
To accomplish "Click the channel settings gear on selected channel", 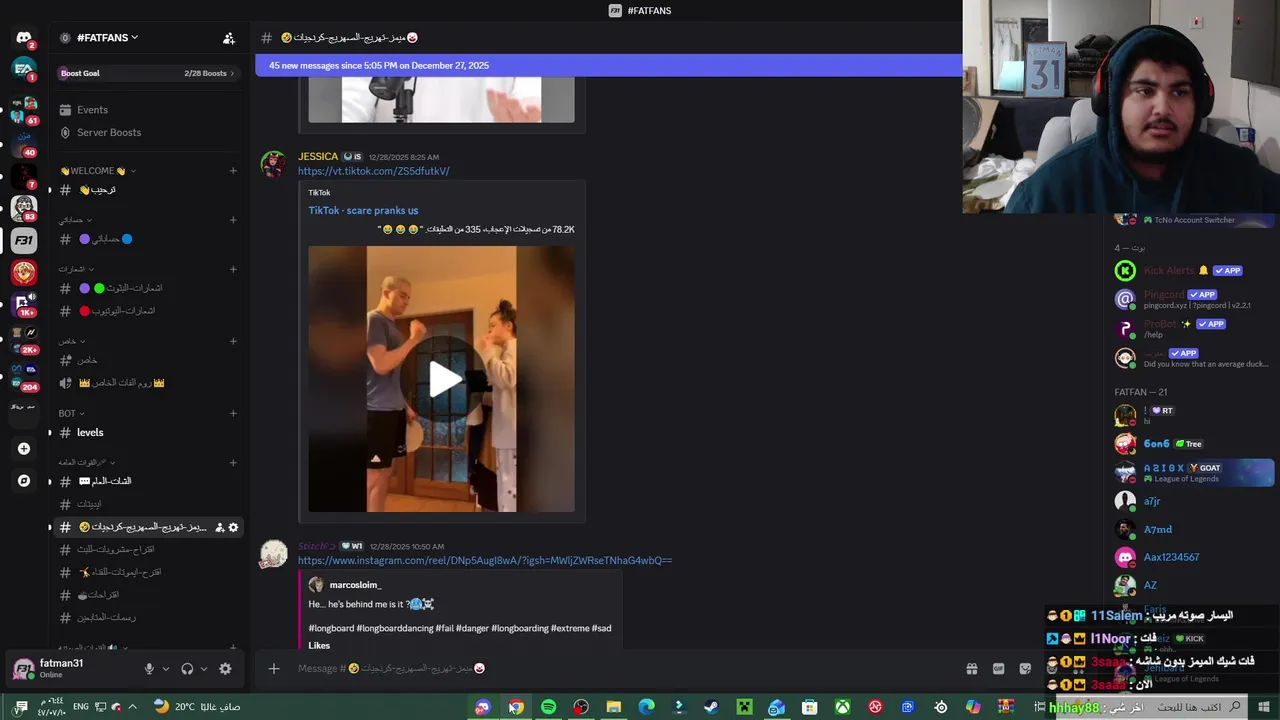I will click(234, 527).
